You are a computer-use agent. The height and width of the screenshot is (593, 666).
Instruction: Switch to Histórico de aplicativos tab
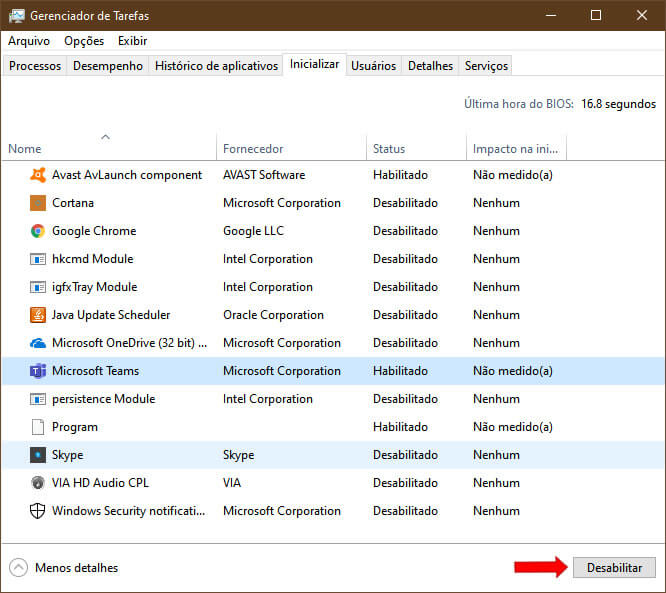click(x=216, y=66)
